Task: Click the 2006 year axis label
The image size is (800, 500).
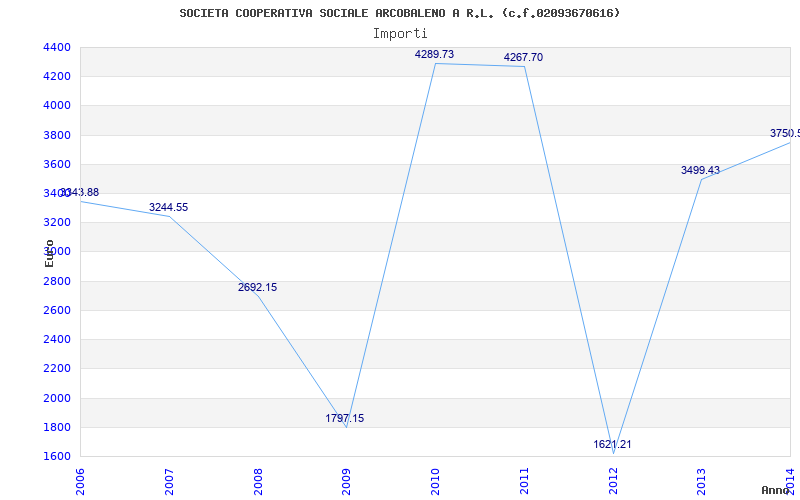Action: coord(80,482)
